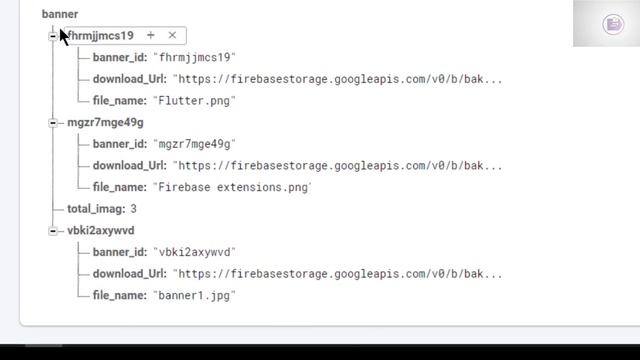This screenshot has height=360, width=640.
Task: Edit the file_name value banner1.jpg
Action: tap(194, 296)
